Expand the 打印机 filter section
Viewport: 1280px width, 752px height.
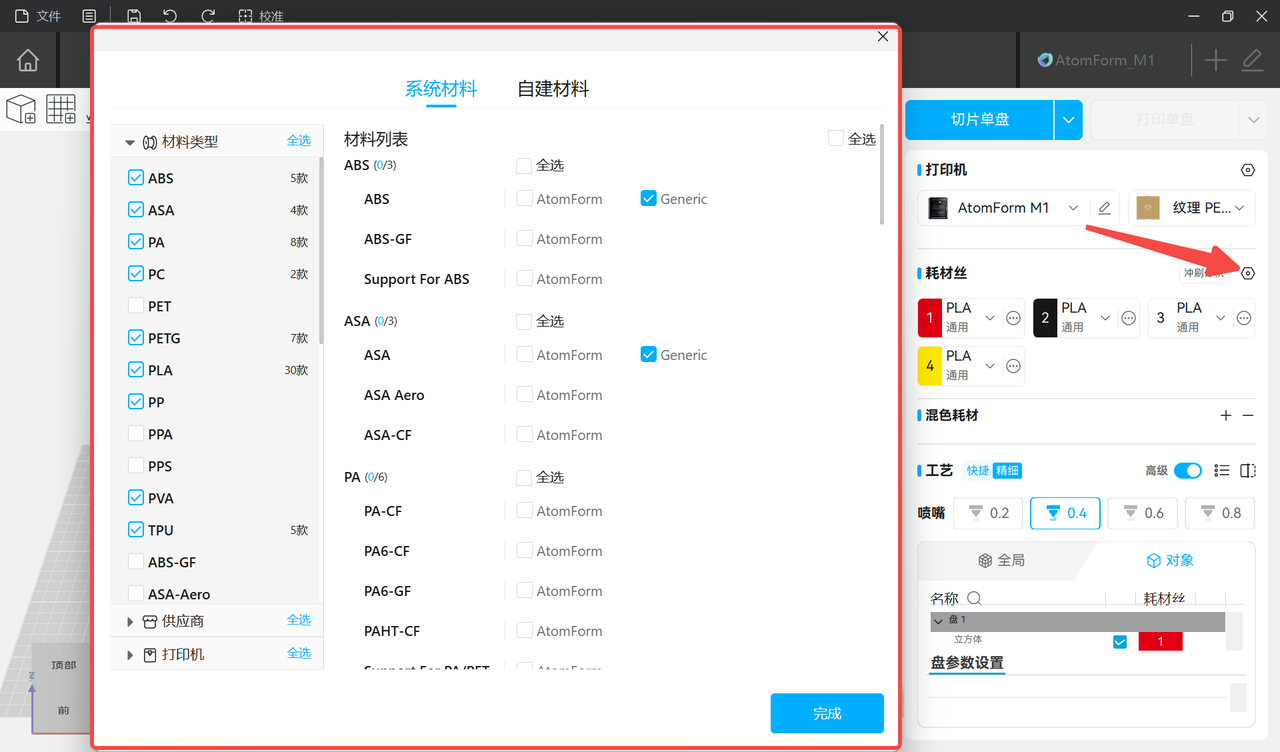coord(130,654)
